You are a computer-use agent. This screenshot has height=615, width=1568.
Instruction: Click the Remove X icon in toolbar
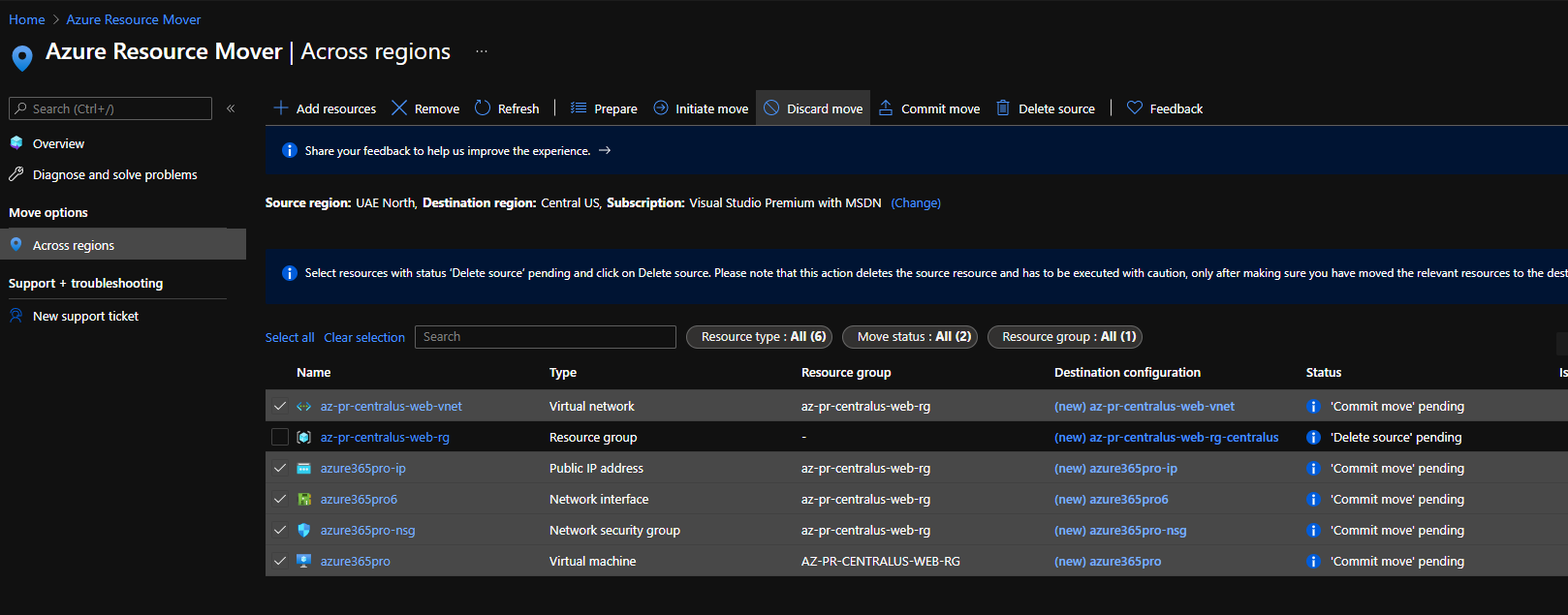click(399, 108)
